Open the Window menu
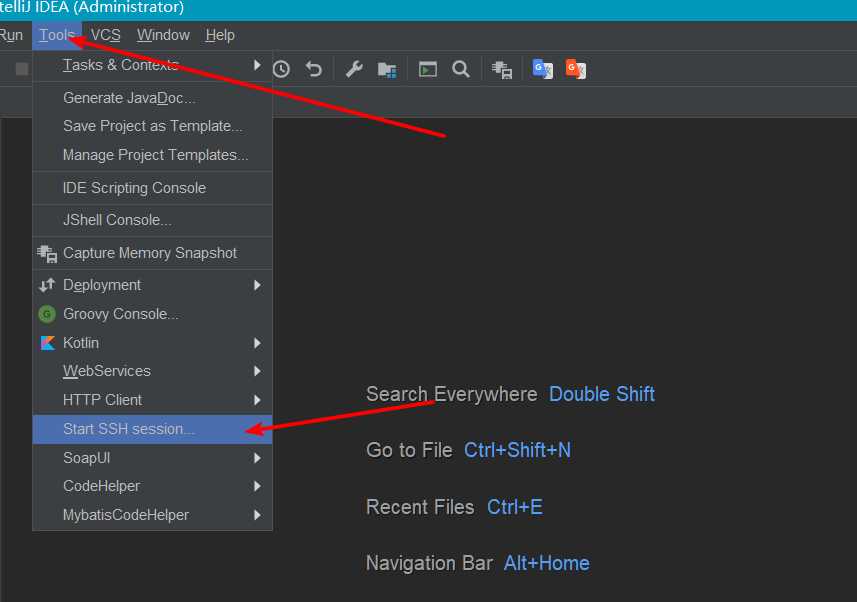The image size is (857, 602). click(163, 36)
